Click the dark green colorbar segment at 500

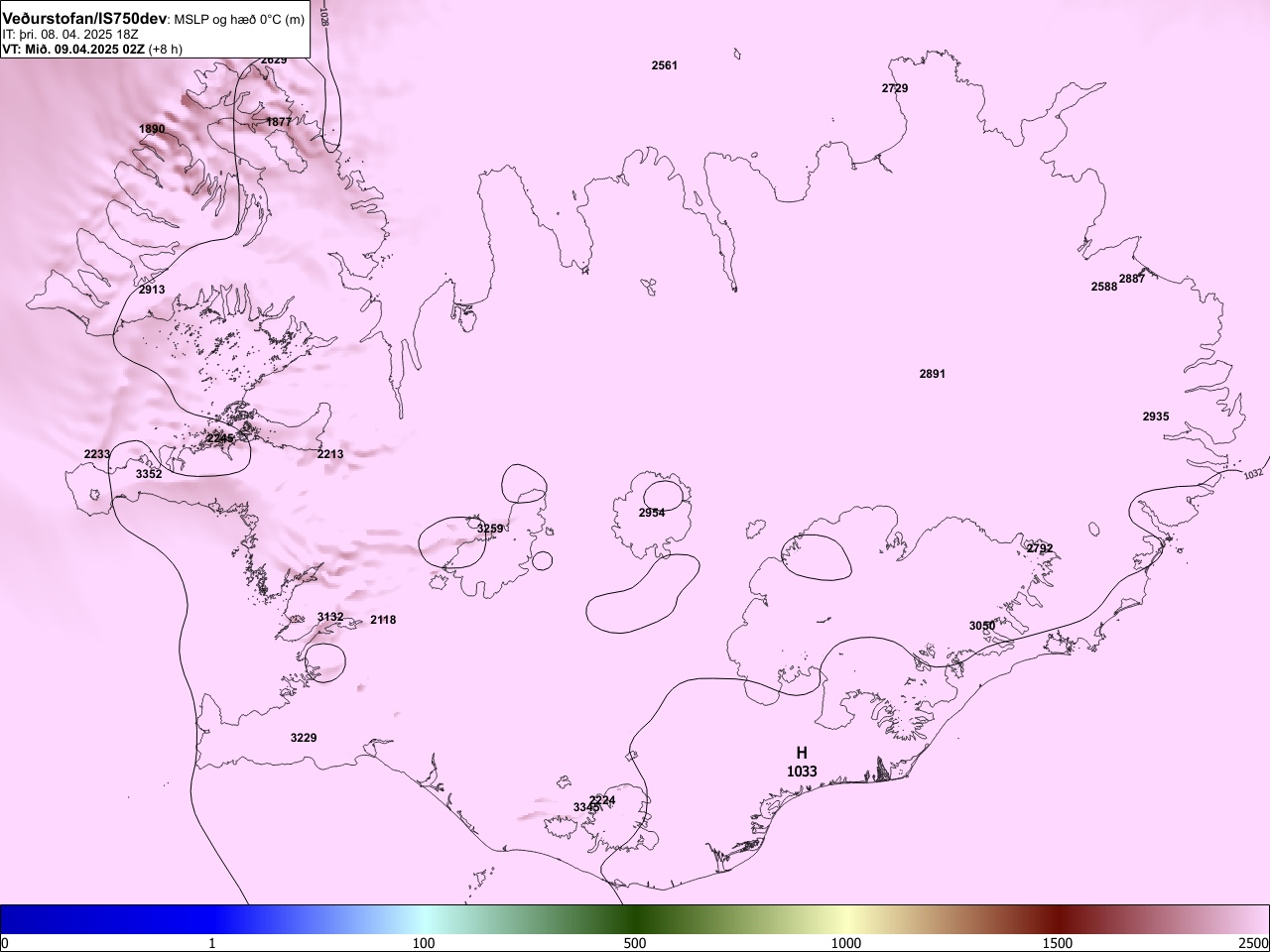click(635, 919)
